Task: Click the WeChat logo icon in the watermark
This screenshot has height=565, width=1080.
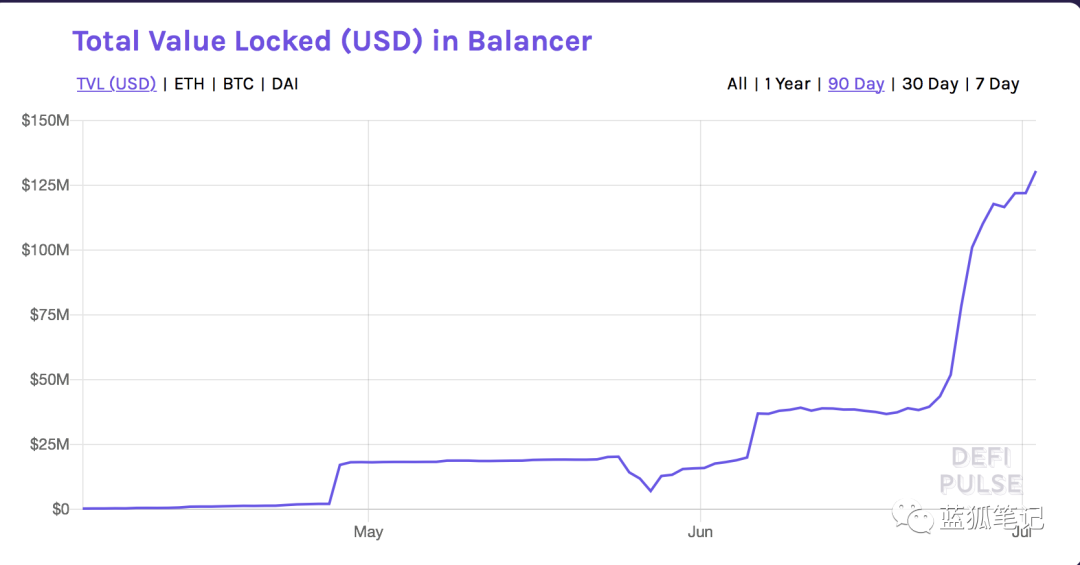Action: (913, 517)
